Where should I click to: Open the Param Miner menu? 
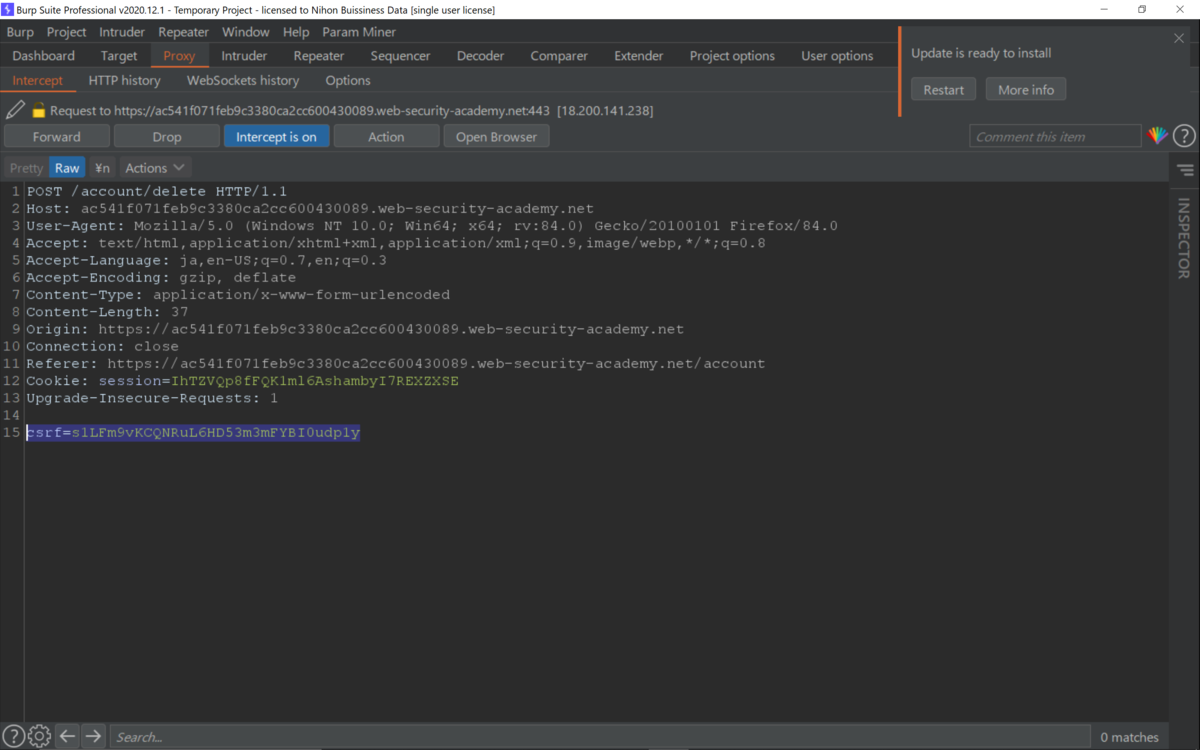pos(359,31)
